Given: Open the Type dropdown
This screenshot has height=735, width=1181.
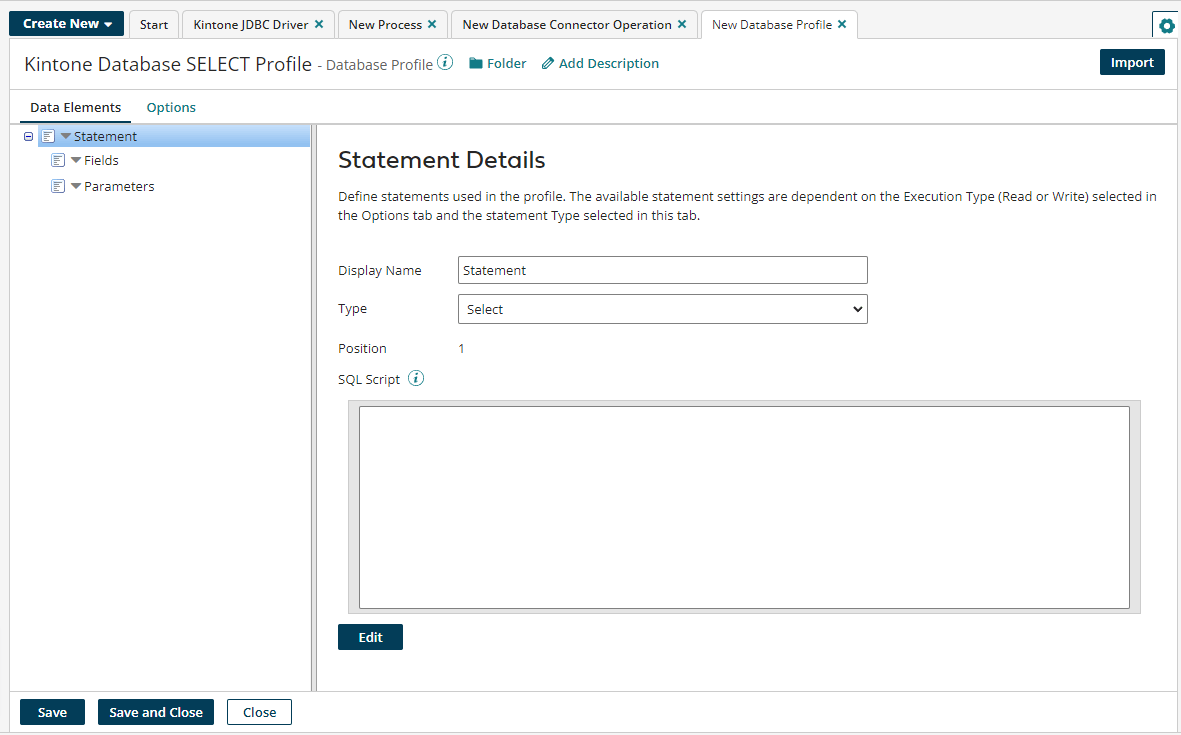Looking at the screenshot, I should [662, 309].
